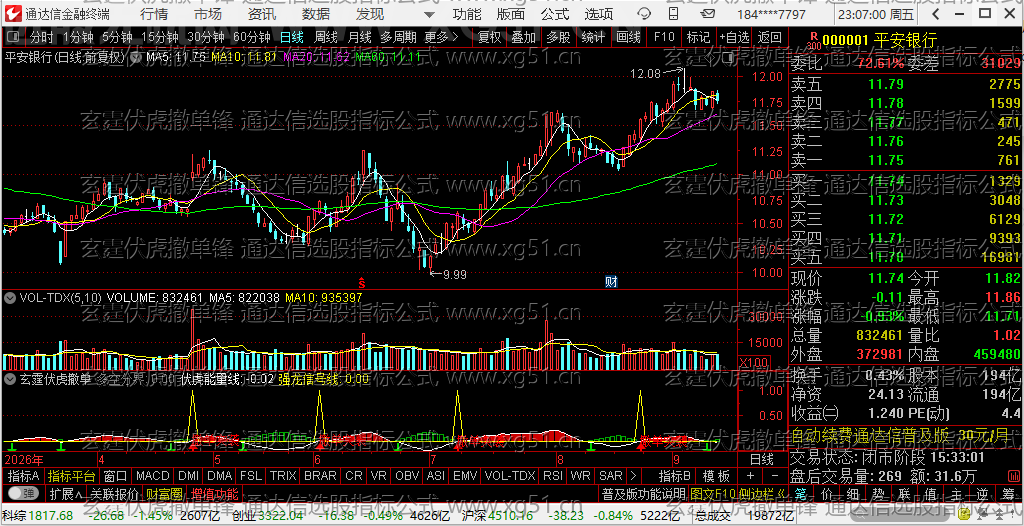Select the 月线 monthly period
This screenshot has width=1024, height=526.
click(359, 38)
